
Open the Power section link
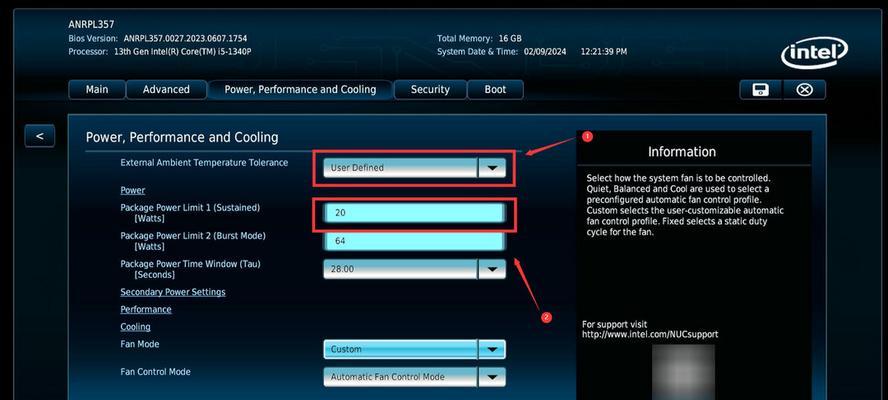[x=133, y=190]
